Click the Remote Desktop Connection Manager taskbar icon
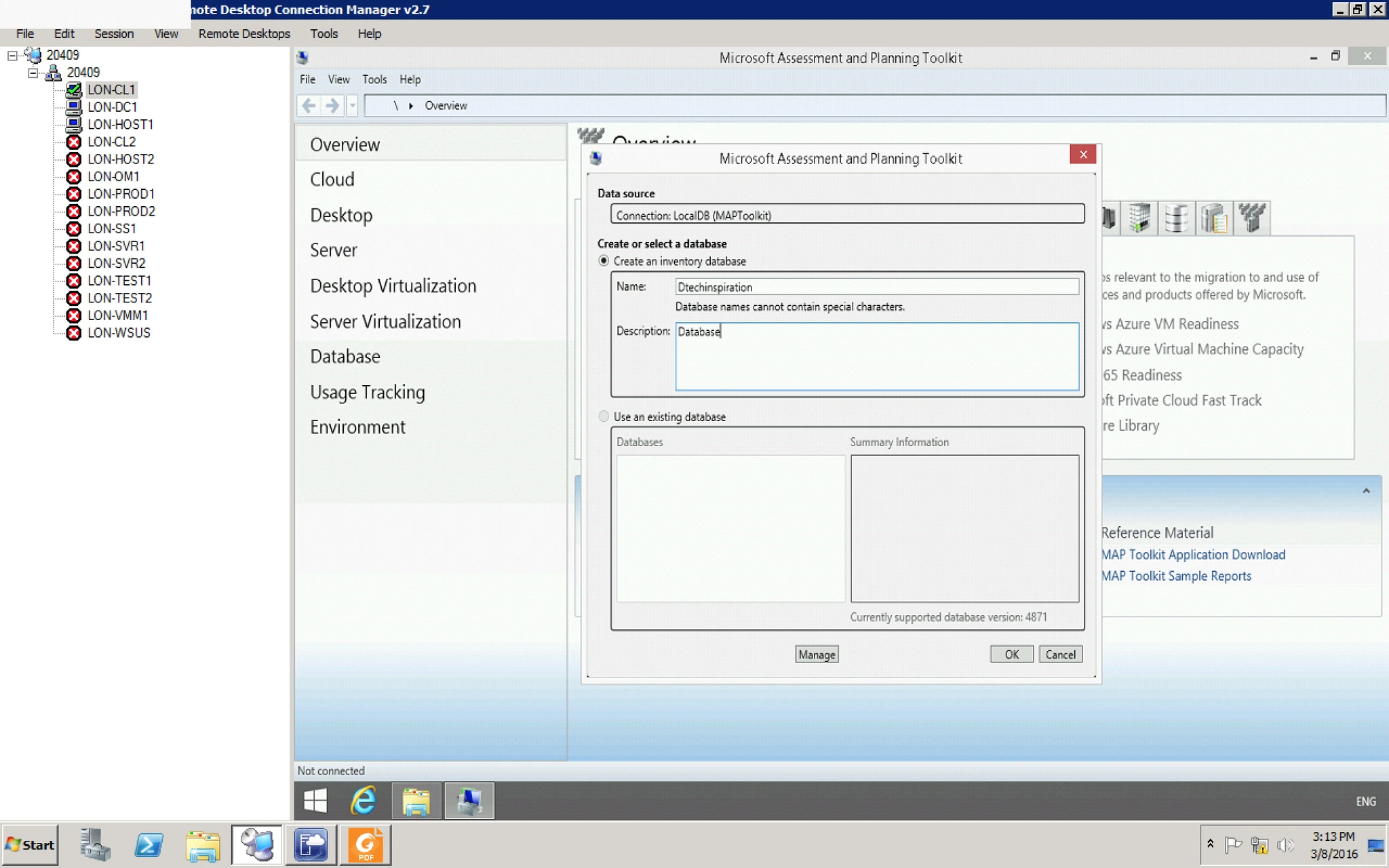Screen dimensions: 1389x868 pos(257,845)
